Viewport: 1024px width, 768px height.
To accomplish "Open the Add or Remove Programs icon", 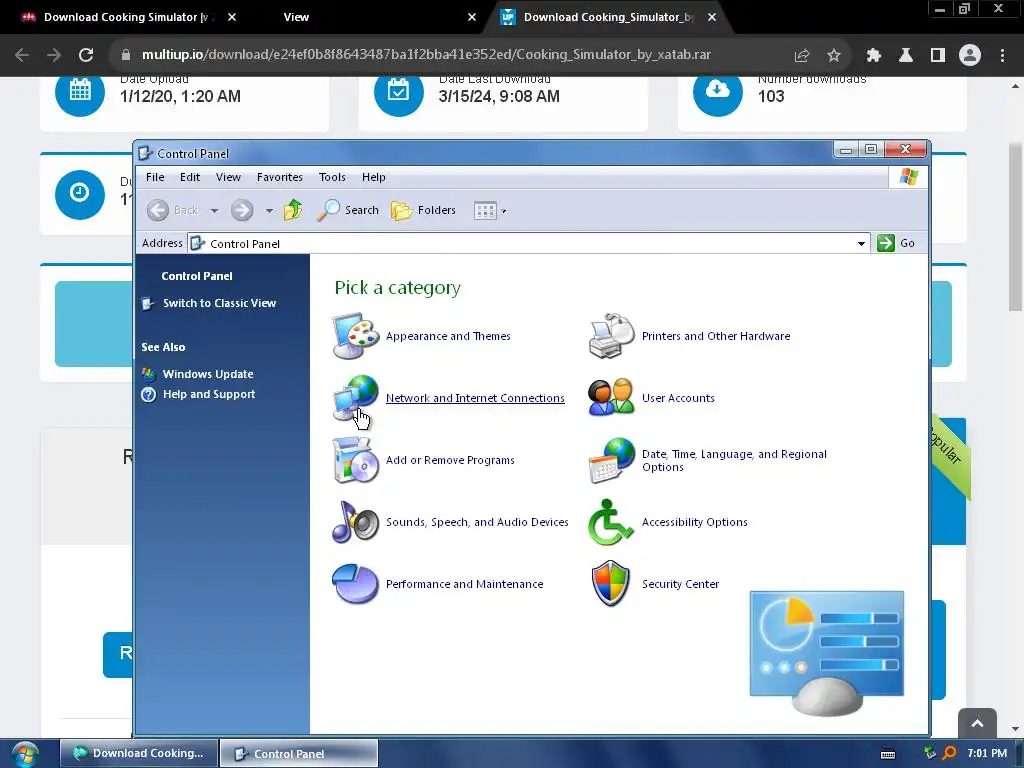I will click(355, 460).
